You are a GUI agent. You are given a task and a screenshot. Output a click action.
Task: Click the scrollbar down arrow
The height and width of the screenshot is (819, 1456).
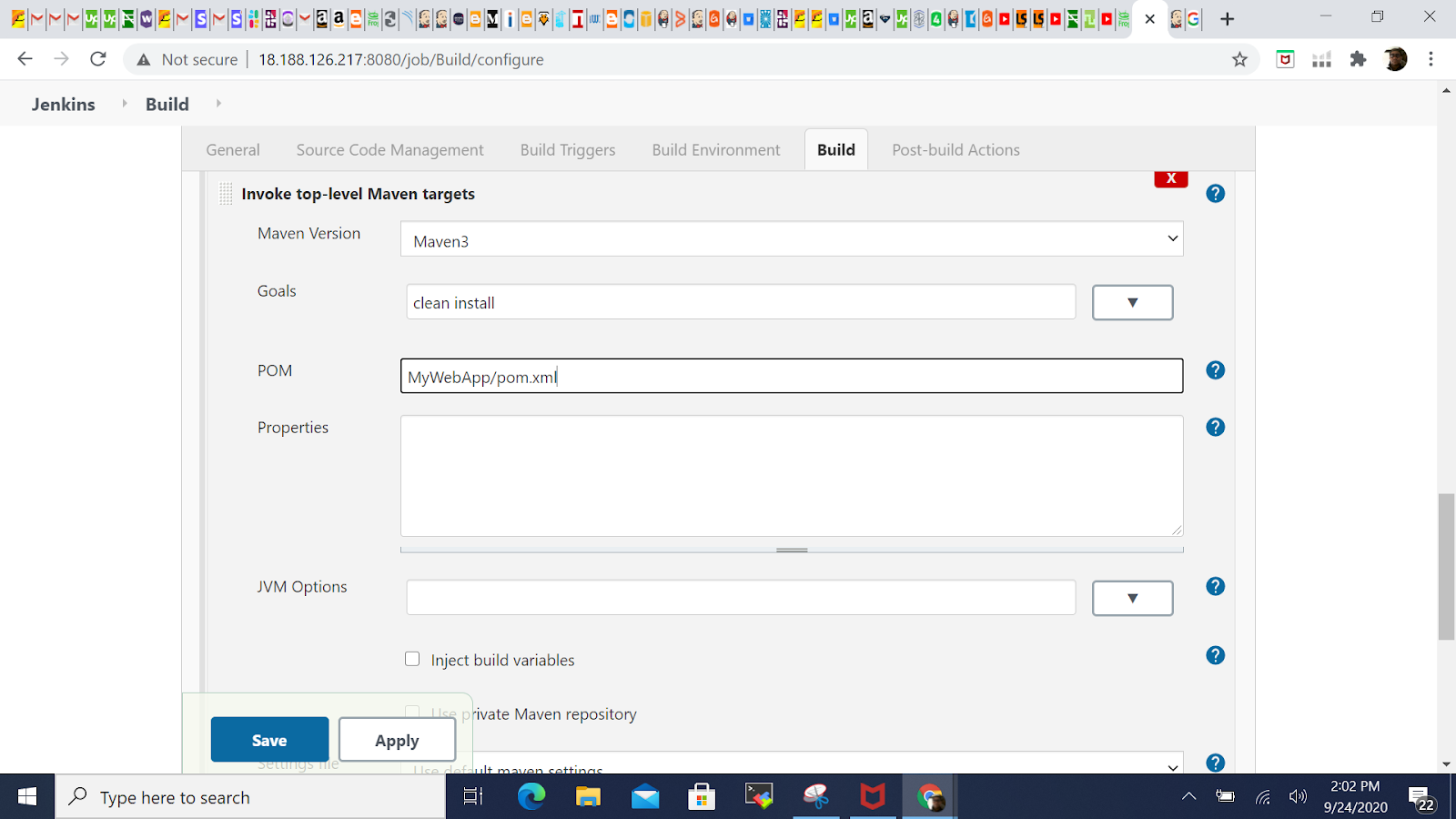click(1446, 764)
